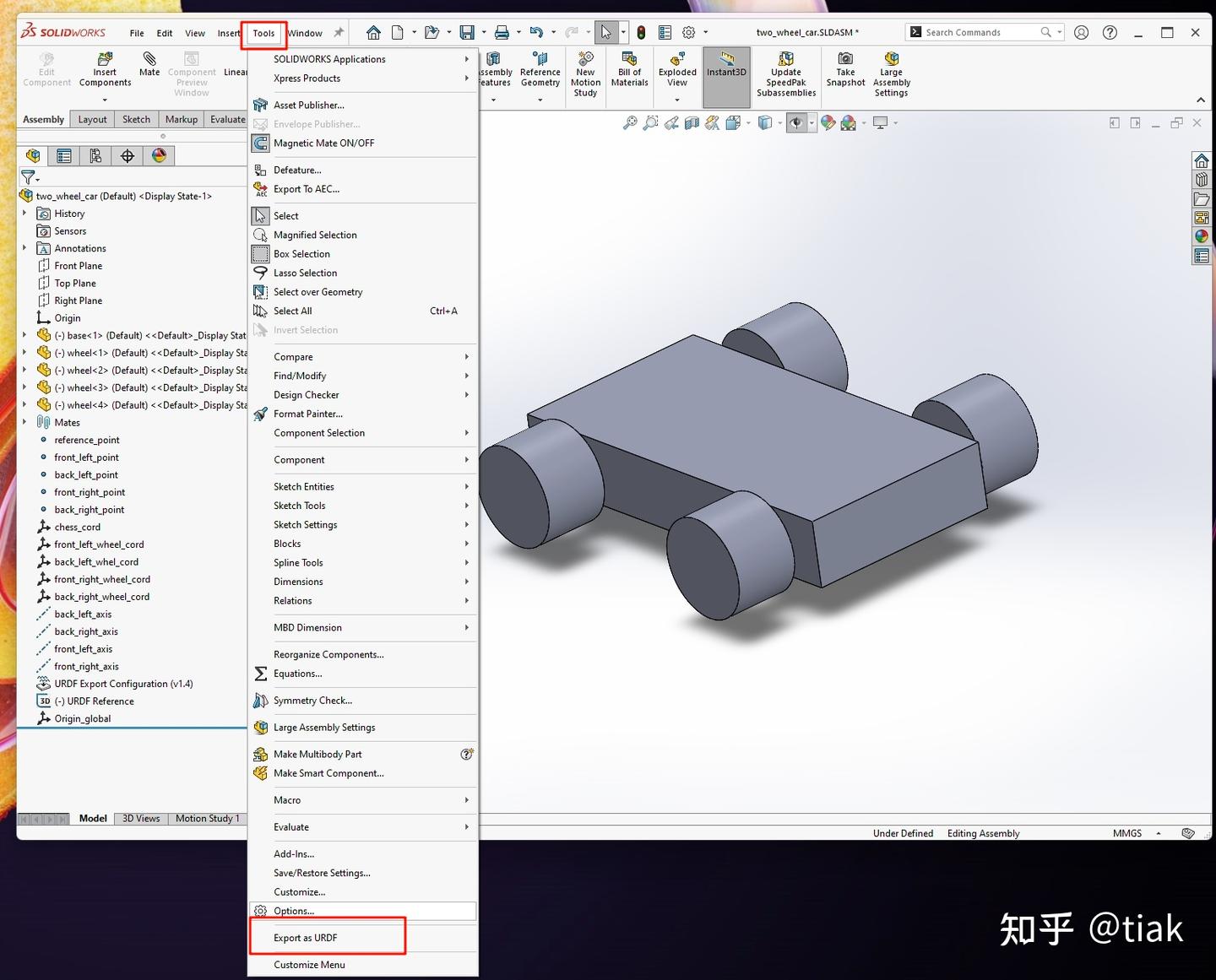The width and height of the screenshot is (1216, 980).
Task: Open Equations from the Tools menu
Action: click(x=297, y=673)
